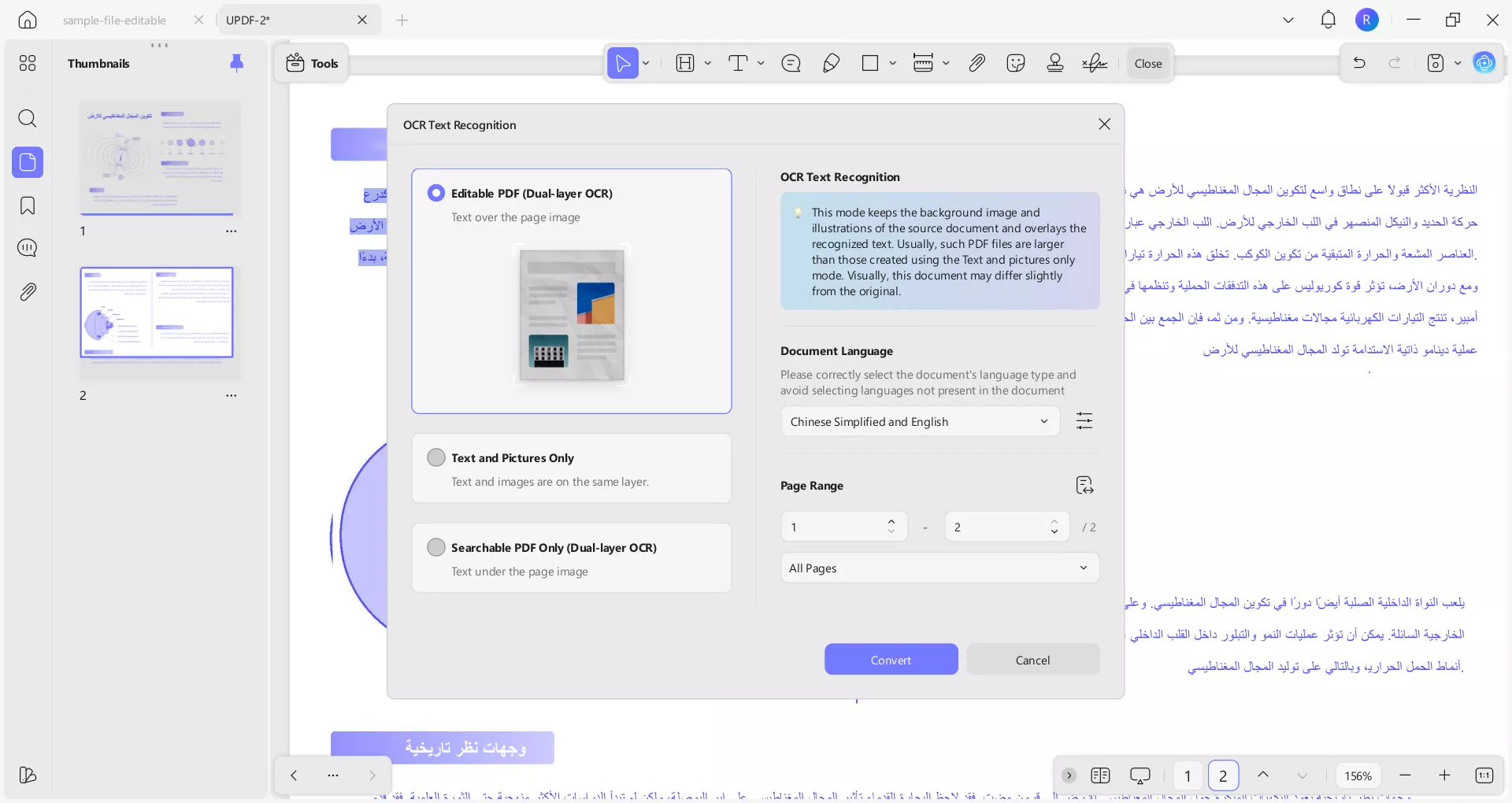Expand the text tool options arrow
1512x803 pixels.
[761, 64]
